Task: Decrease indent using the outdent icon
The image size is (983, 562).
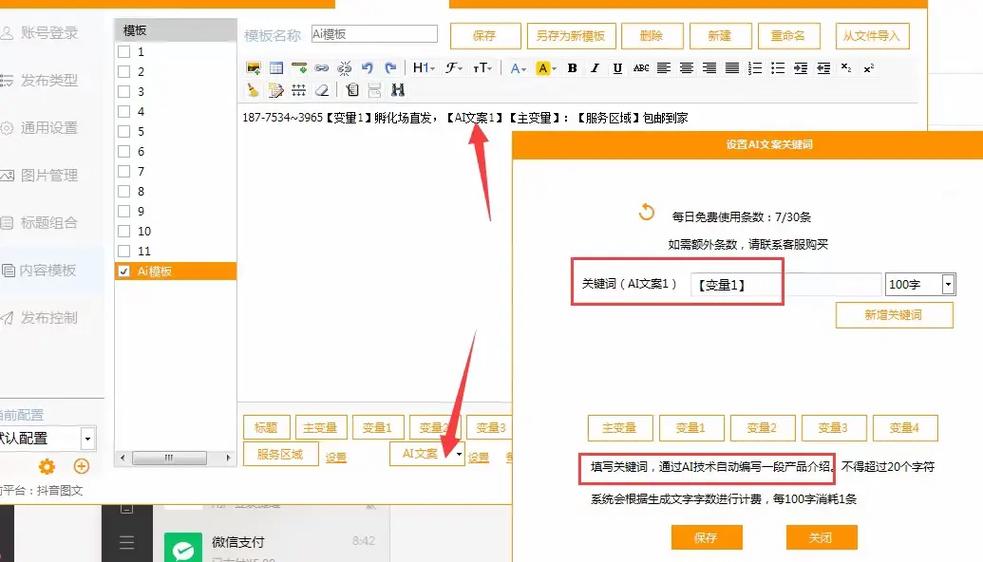Action: click(x=823, y=68)
